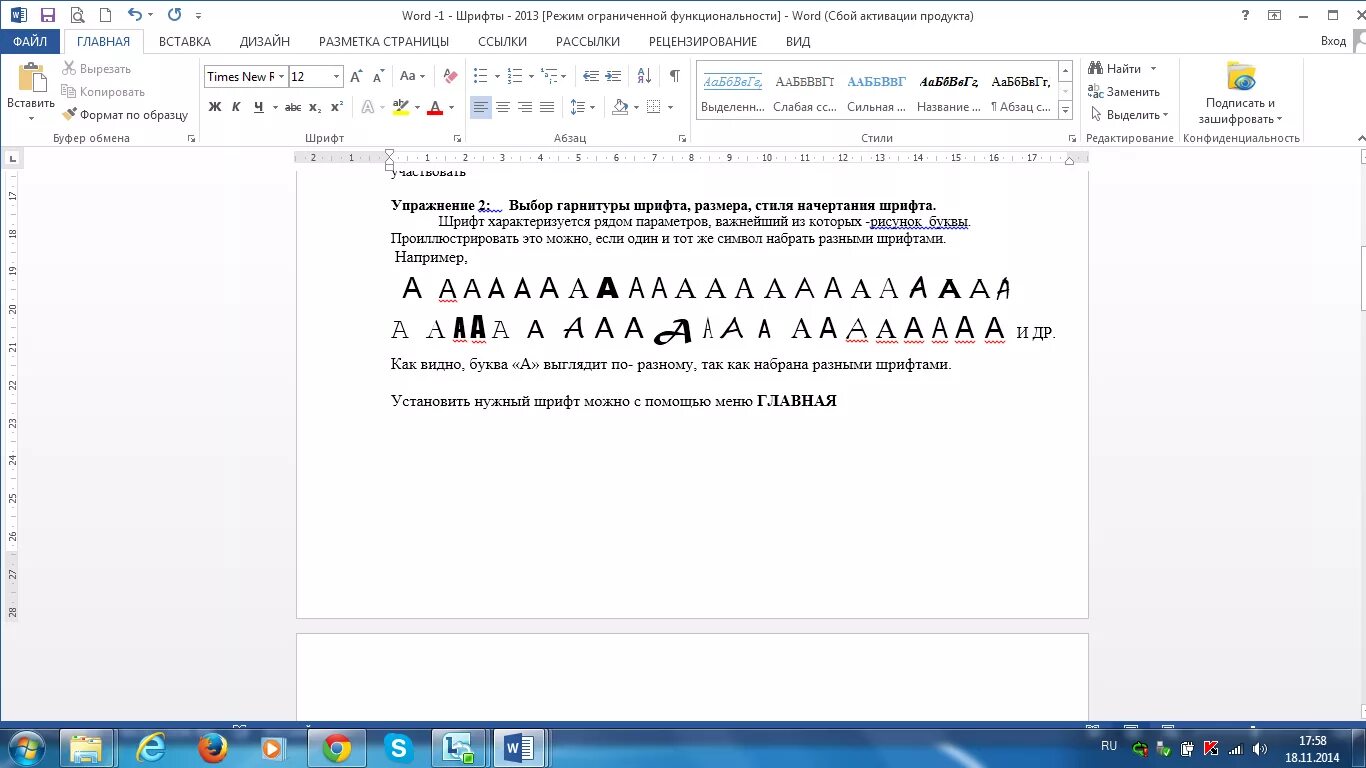Click the RU language indicator in tray

tap(1109, 746)
